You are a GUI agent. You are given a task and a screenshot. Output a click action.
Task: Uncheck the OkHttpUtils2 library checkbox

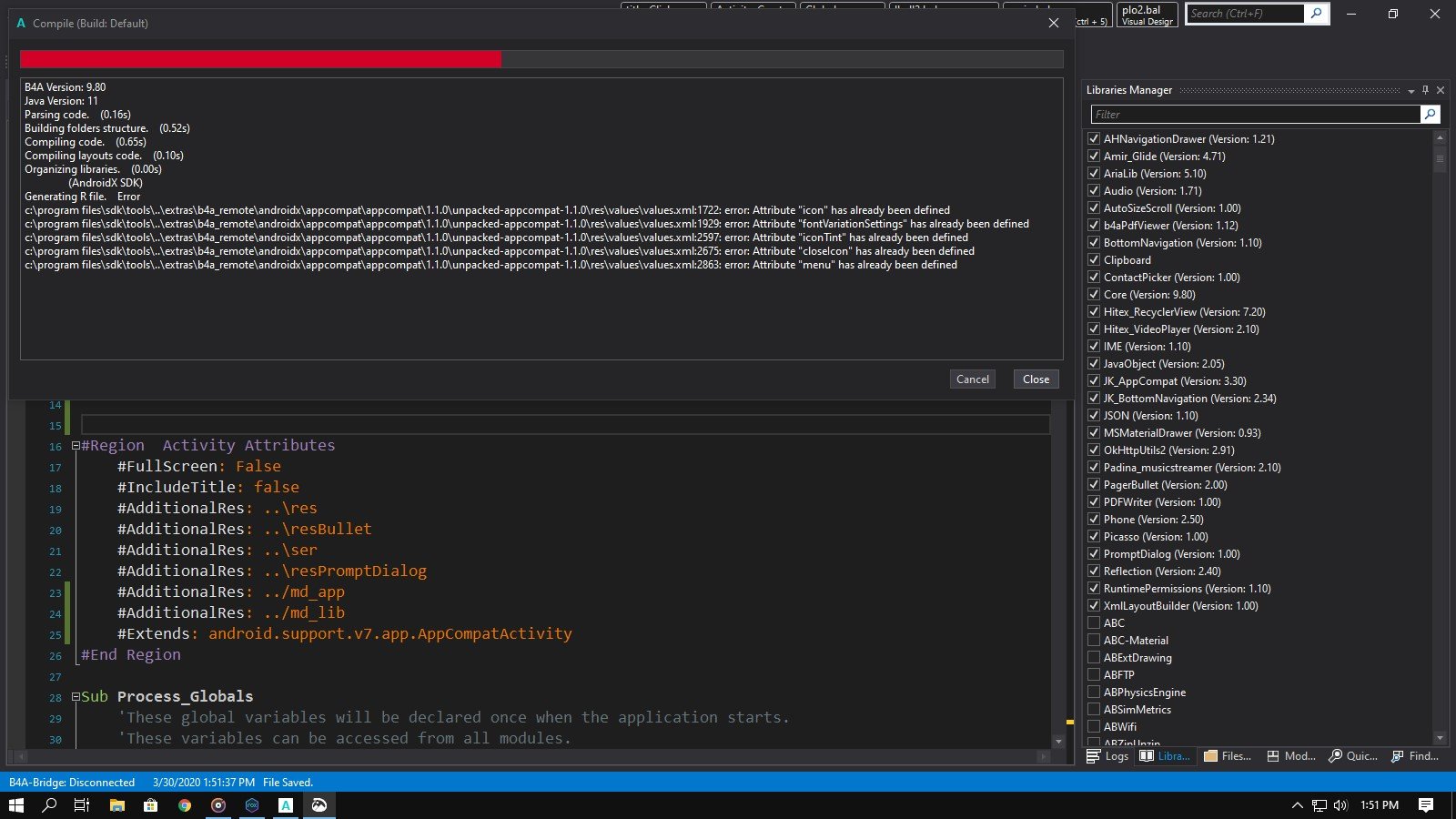tap(1094, 450)
